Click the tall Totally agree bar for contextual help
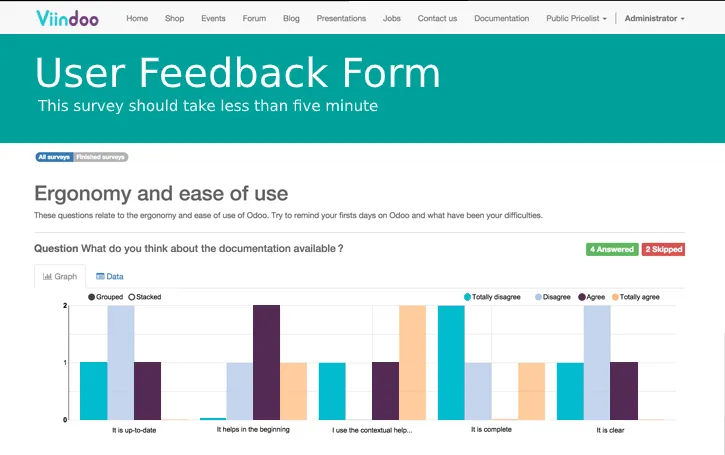 coord(412,363)
